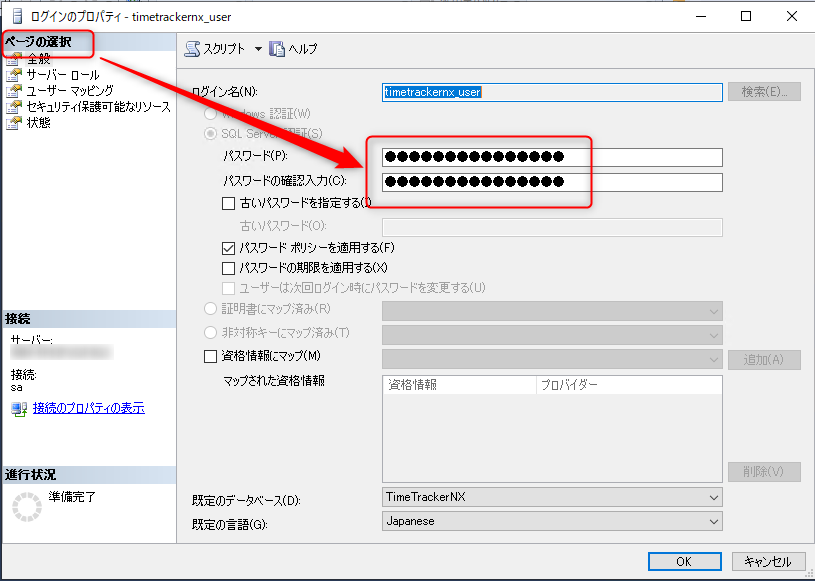815x581 pixels.
Task: Open the Securables (セキュリティ保護可能なリソース) page
Action: 98,107
